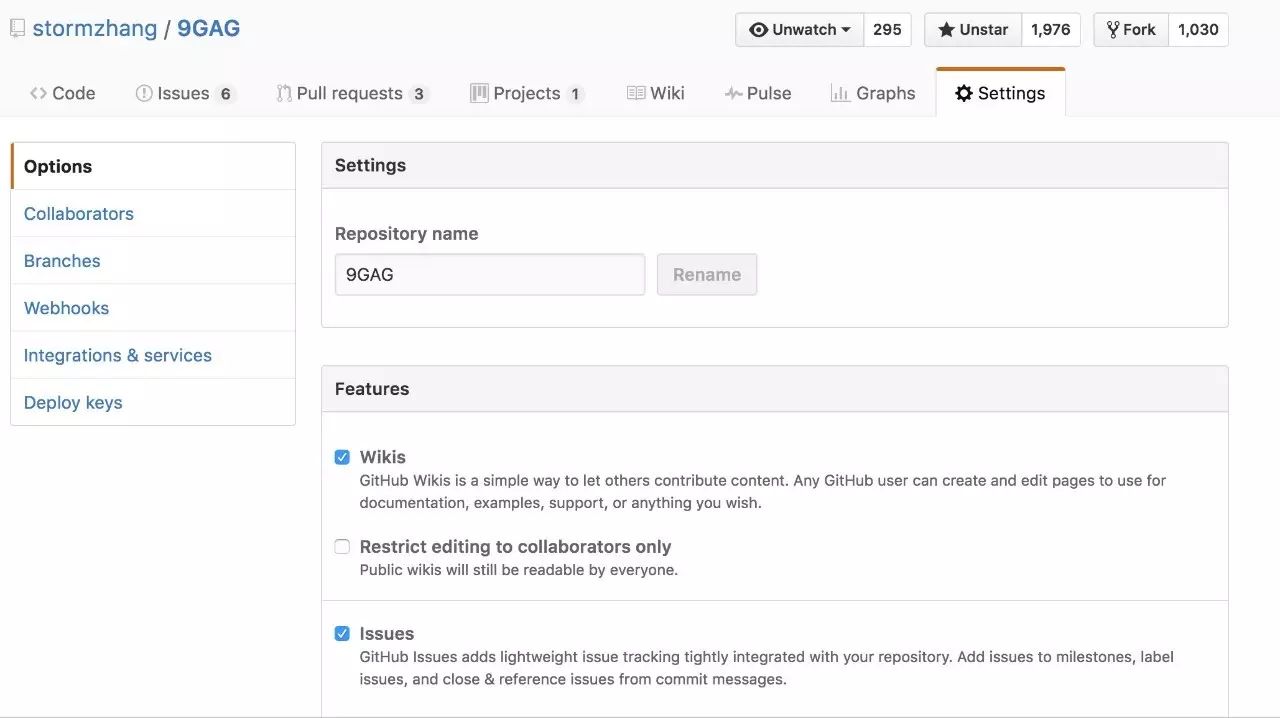
Task: Click the Graphs tab bar-chart icon
Action: [x=840, y=93]
